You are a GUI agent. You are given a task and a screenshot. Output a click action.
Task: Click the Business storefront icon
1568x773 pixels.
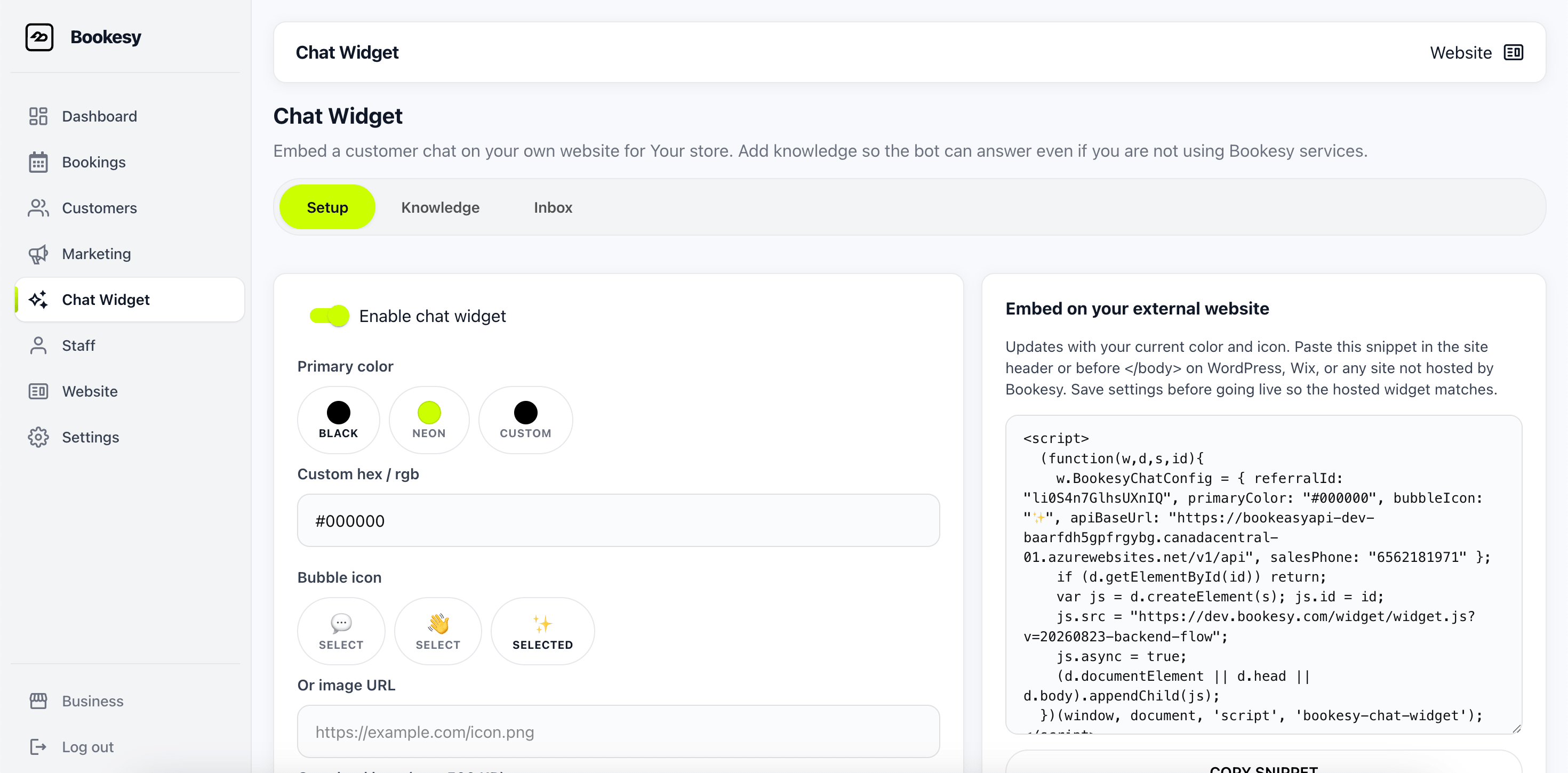coord(38,701)
